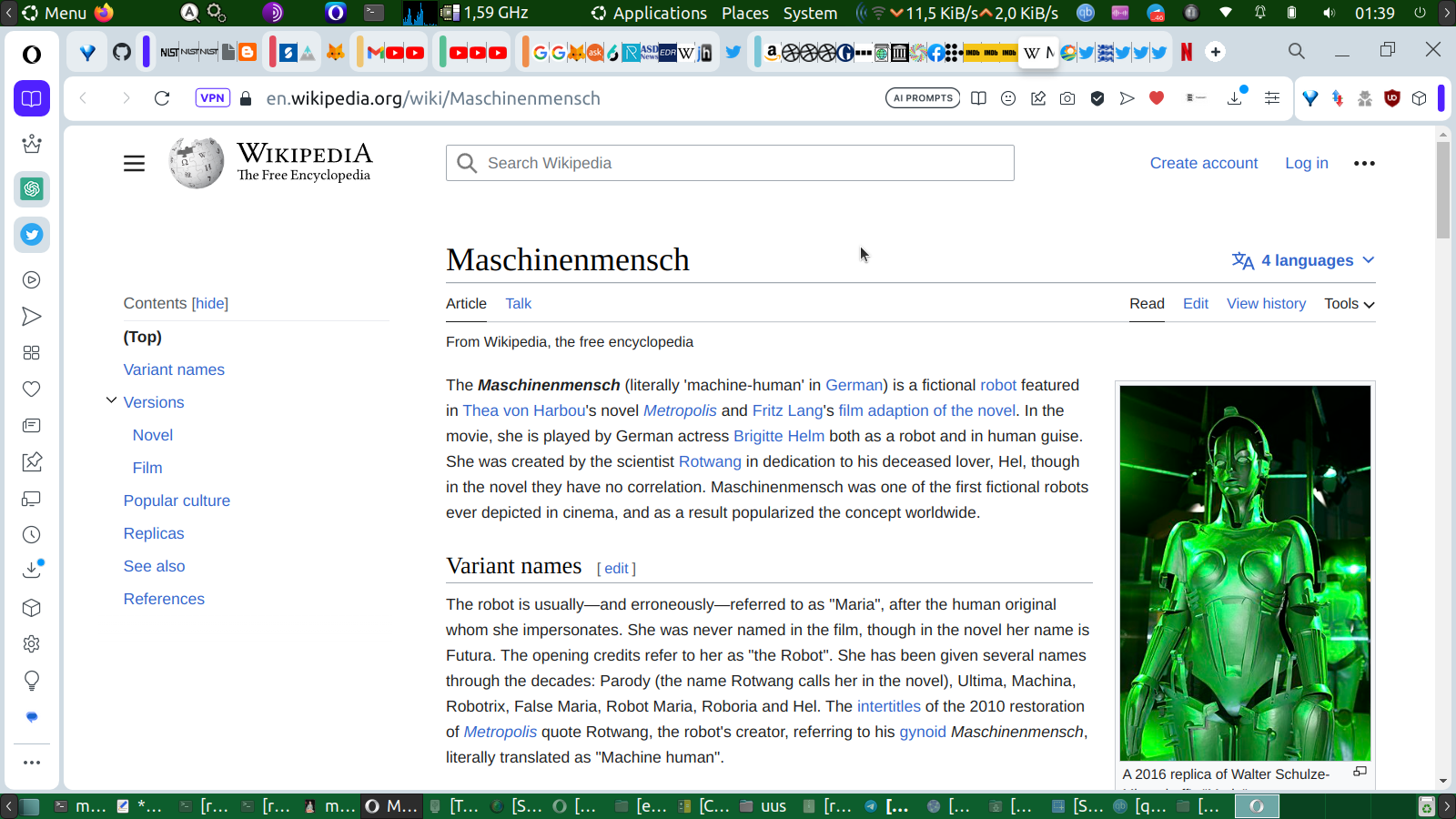Click the Create account link
The image size is (1456, 819).
coord(1204,163)
